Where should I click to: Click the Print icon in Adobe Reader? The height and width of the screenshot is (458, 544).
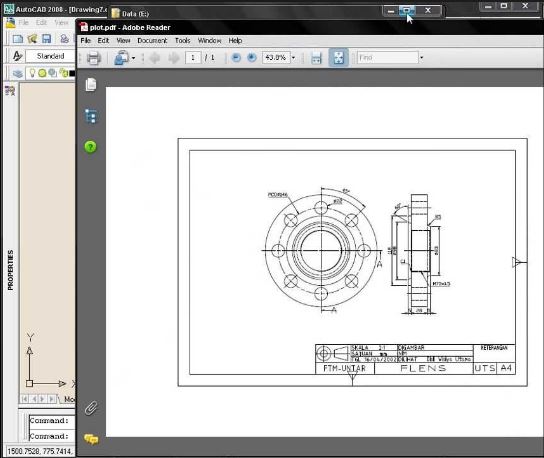point(94,58)
